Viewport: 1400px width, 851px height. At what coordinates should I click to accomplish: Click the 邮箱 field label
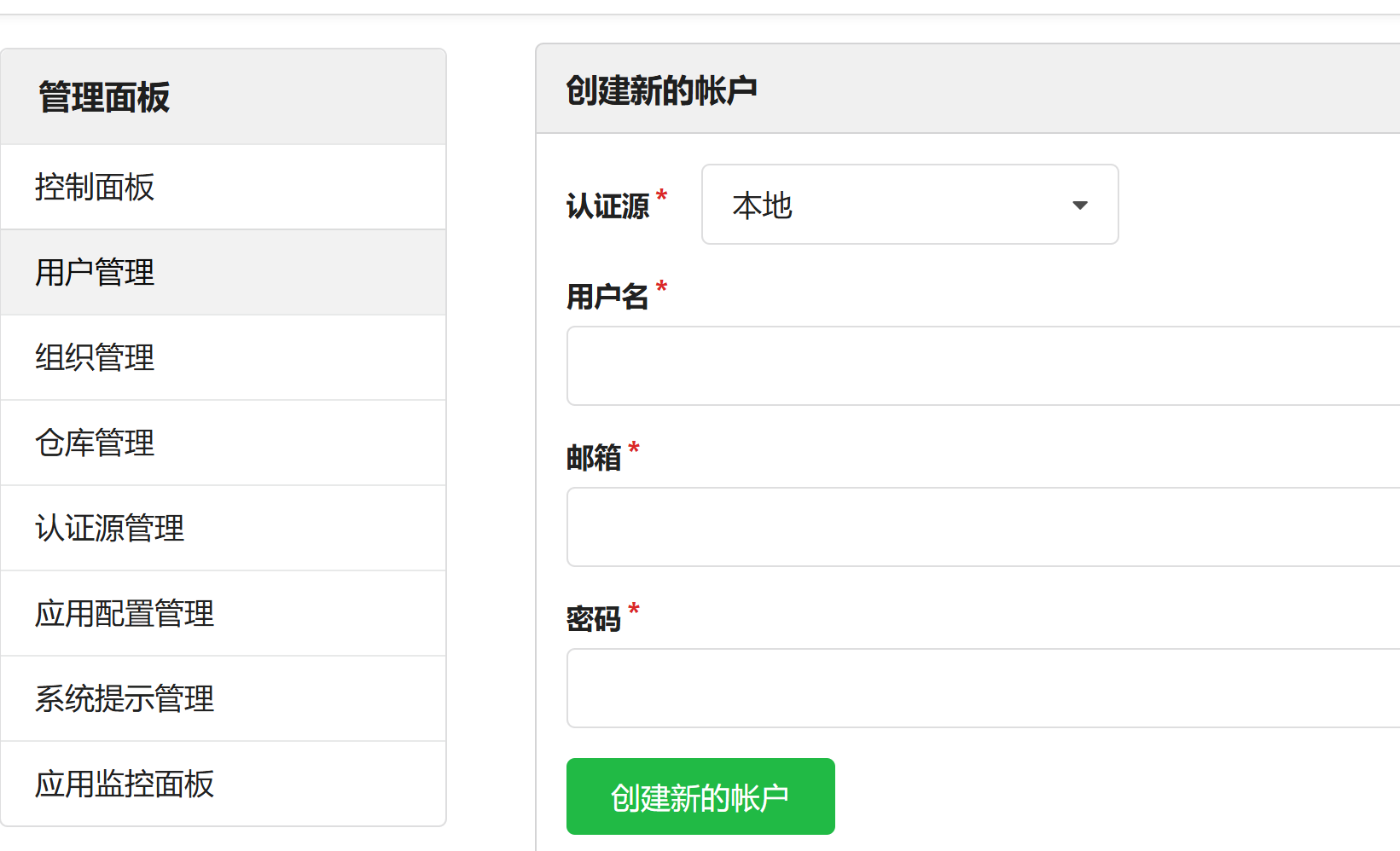click(x=594, y=459)
